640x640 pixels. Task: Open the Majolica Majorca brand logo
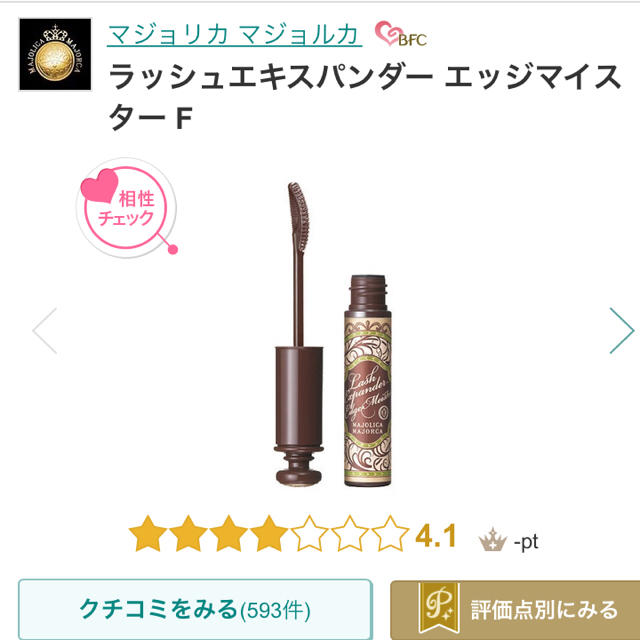[x=55, y=54]
